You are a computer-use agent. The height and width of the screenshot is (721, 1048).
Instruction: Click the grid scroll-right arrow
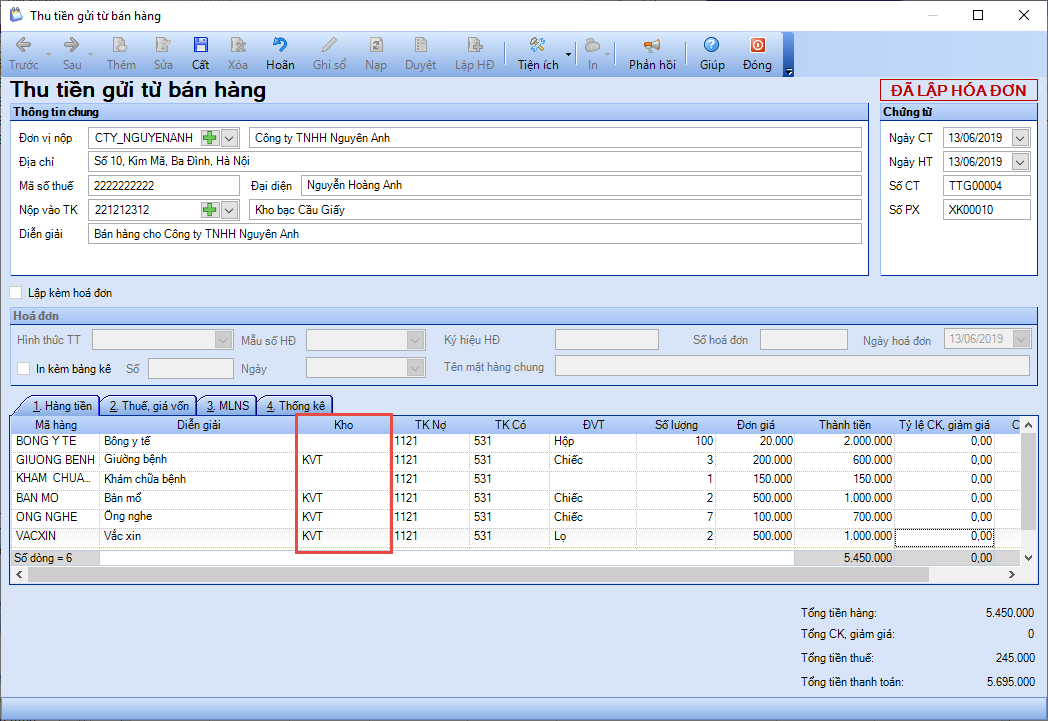pos(1012,575)
